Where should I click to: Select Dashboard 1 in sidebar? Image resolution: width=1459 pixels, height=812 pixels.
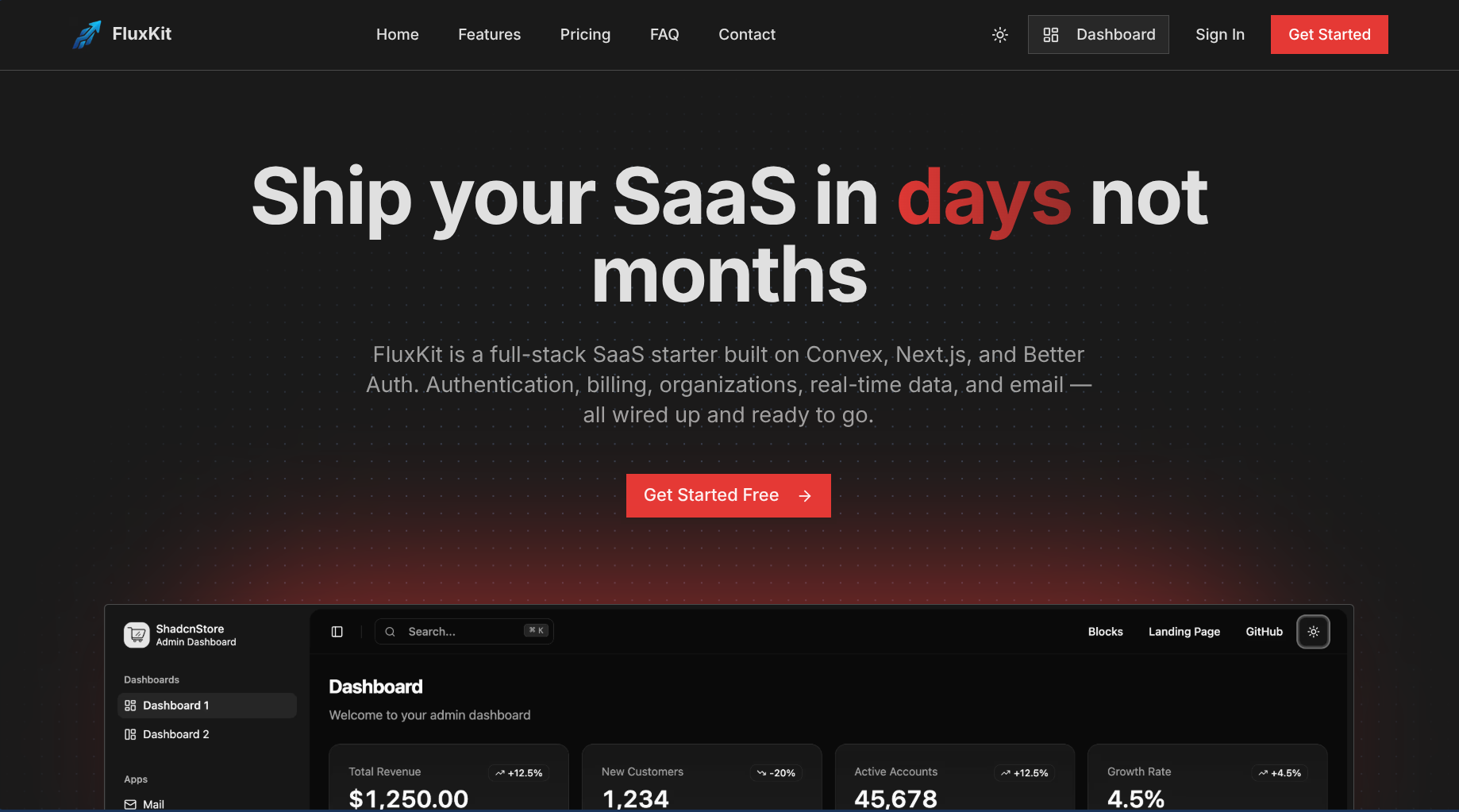[x=207, y=706]
